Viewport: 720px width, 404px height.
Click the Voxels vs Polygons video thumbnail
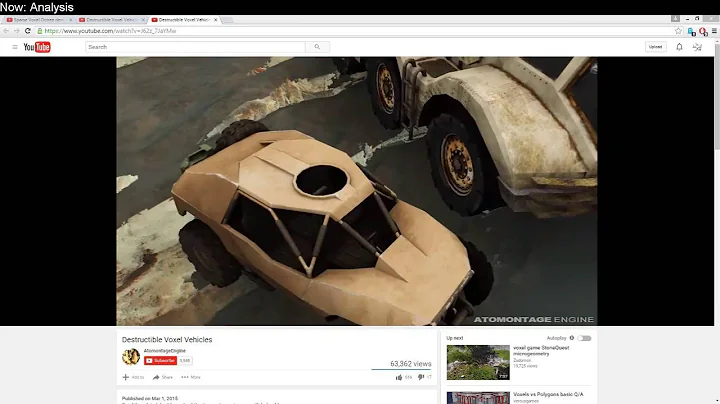pyautogui.click(x=478, y=398)
